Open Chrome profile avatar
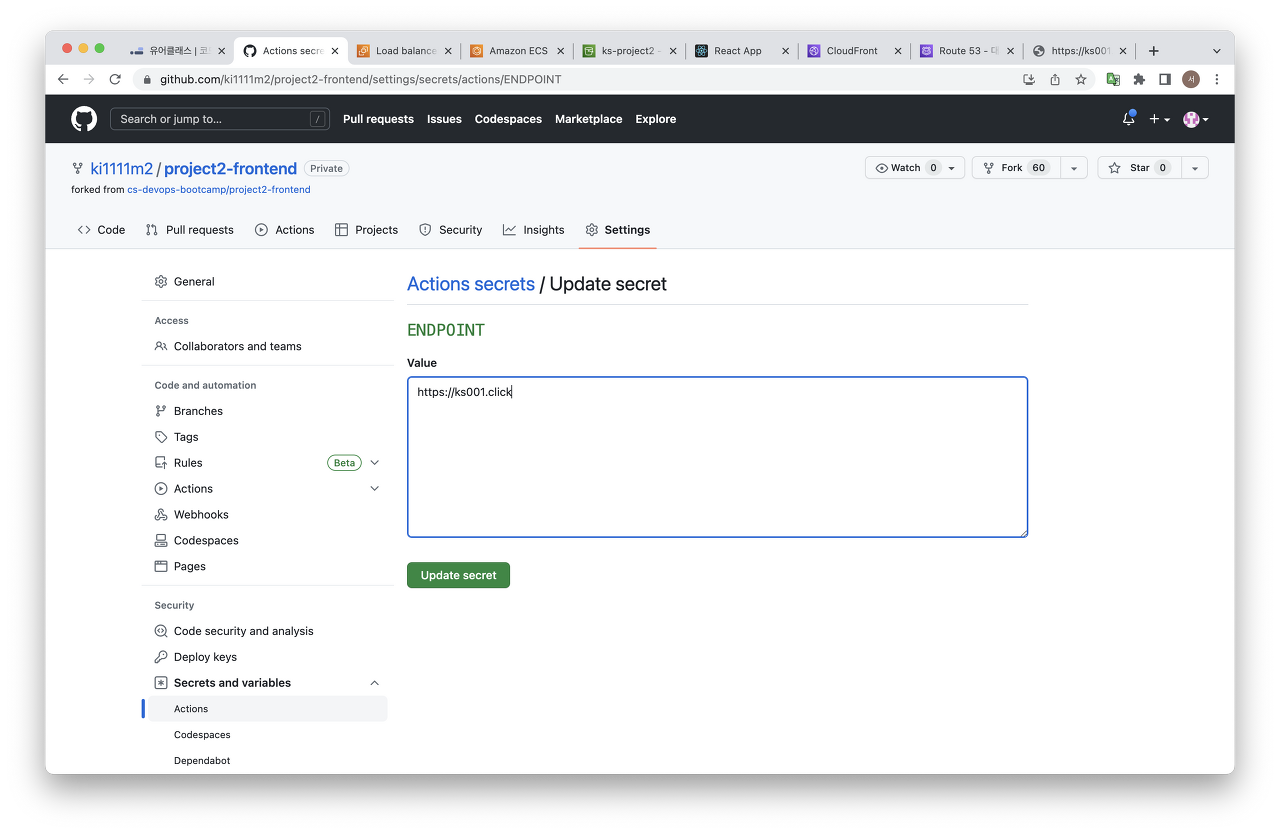The height and width of the screenshot is (834, 1280). click(1191, 79)
